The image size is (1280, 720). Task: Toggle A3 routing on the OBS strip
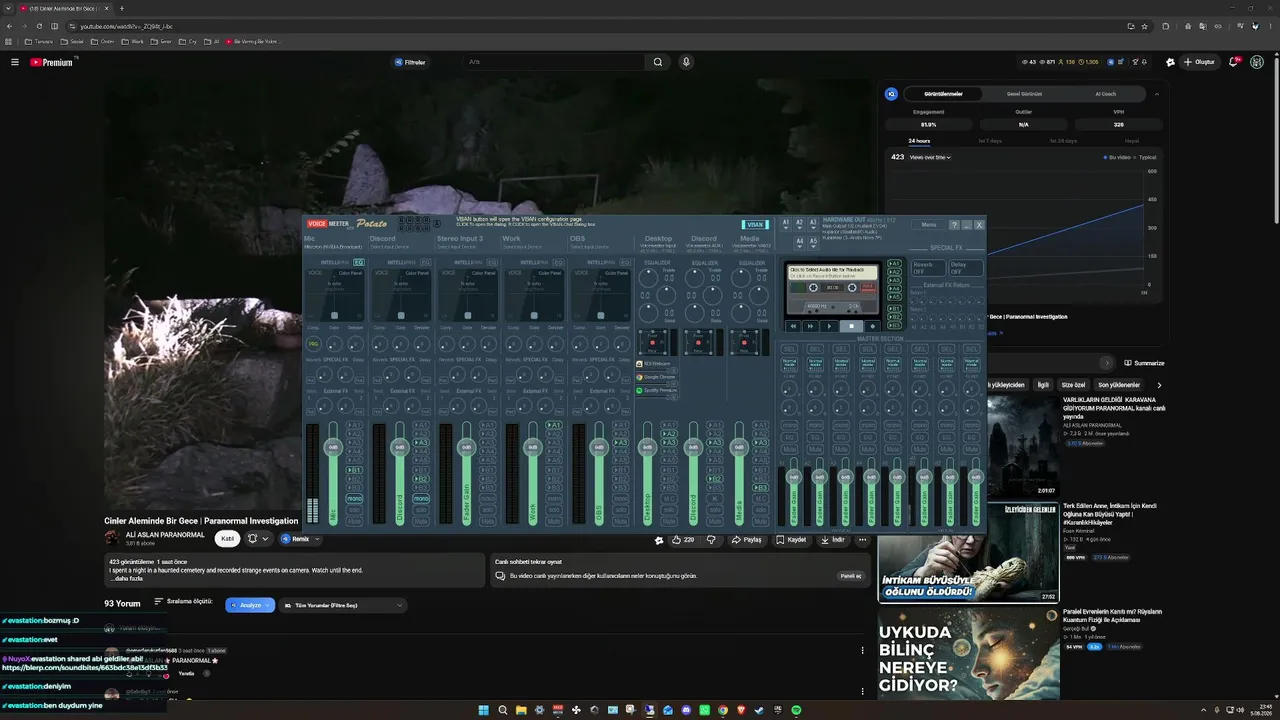pyautogui.click(x=620, y=442)
